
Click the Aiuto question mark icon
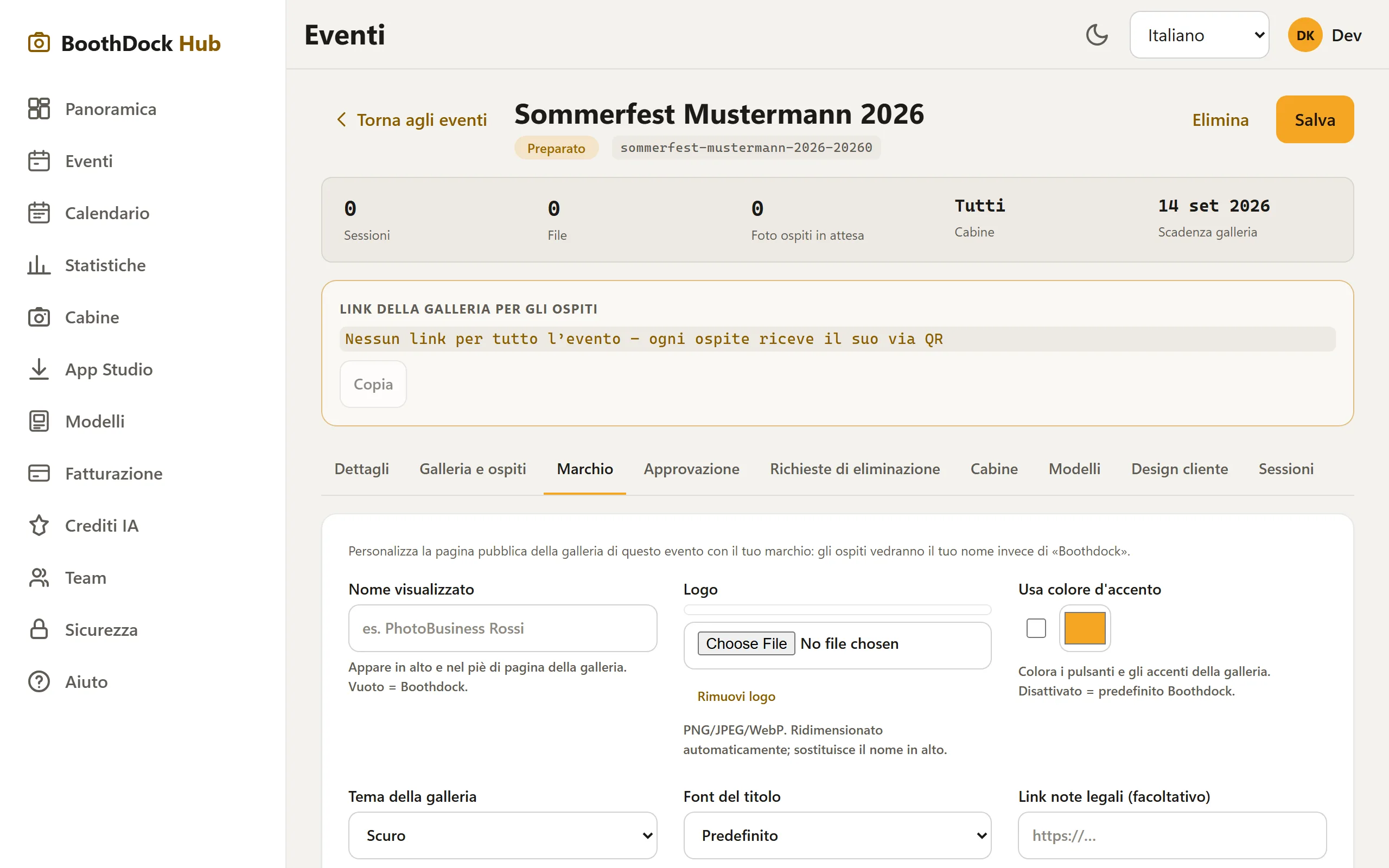pos(39,681)
